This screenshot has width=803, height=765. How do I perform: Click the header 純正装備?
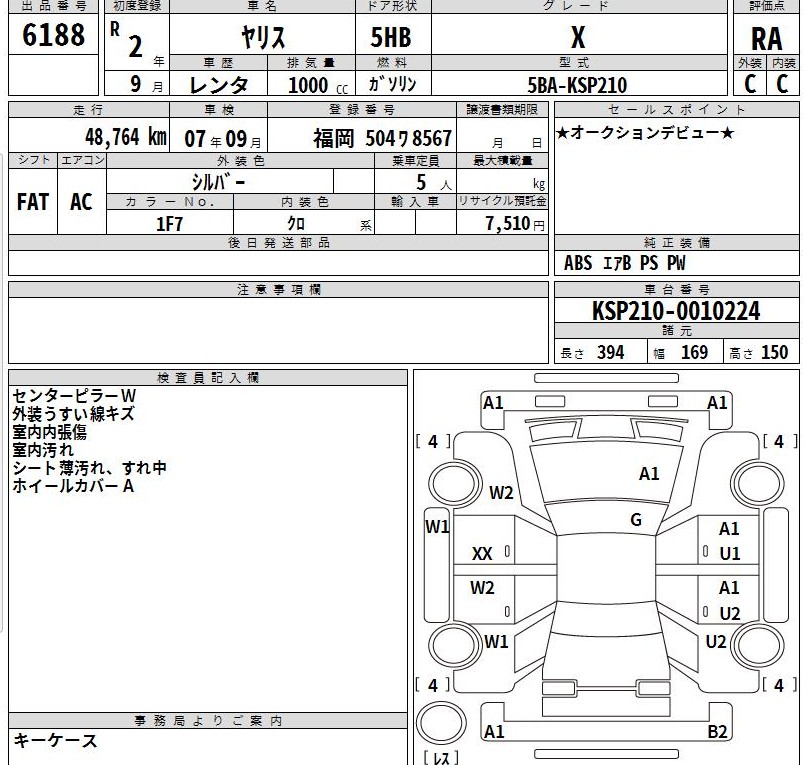pyautogui.click(x=677, y=243)
